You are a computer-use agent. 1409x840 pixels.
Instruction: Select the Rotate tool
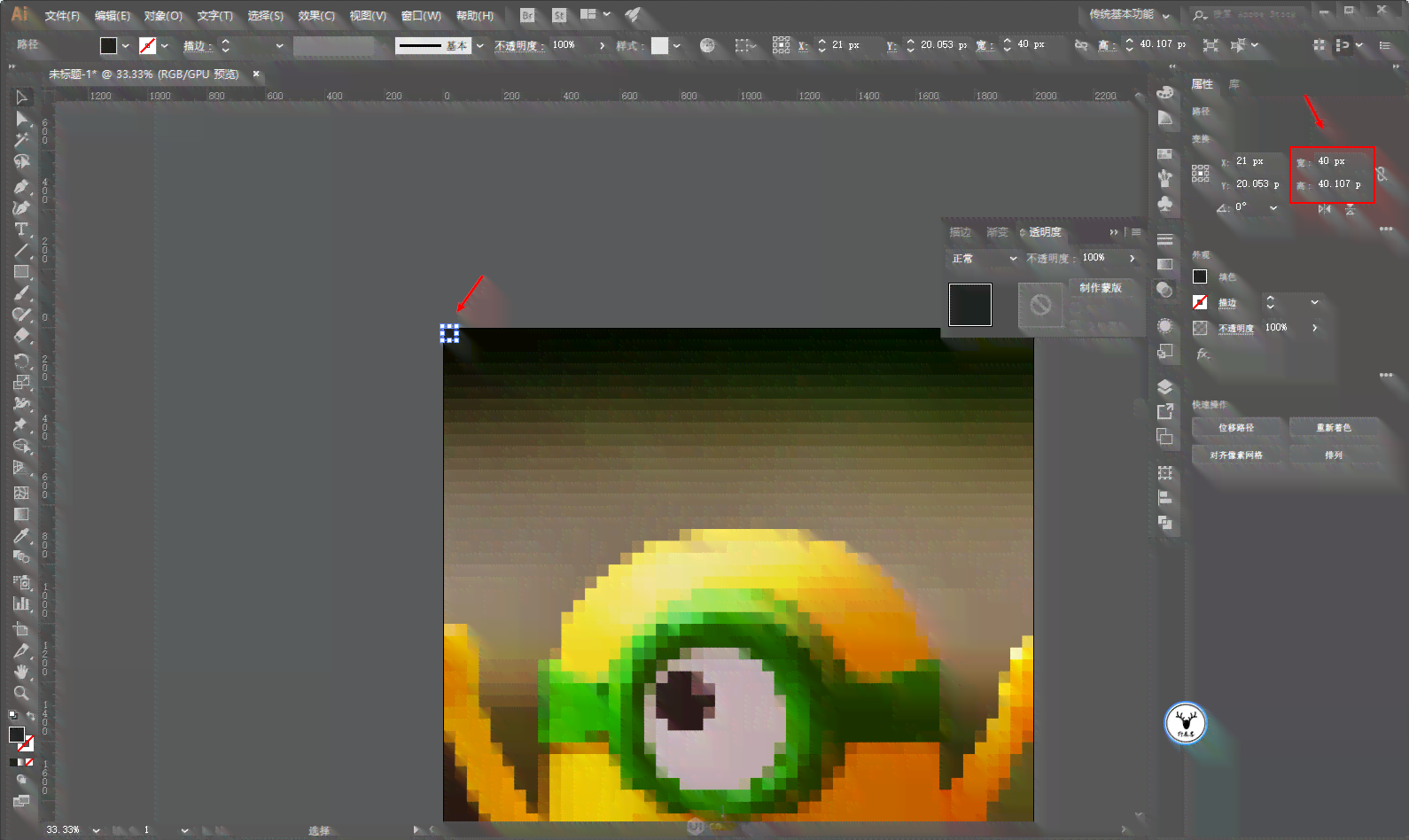tap(21, 361)
